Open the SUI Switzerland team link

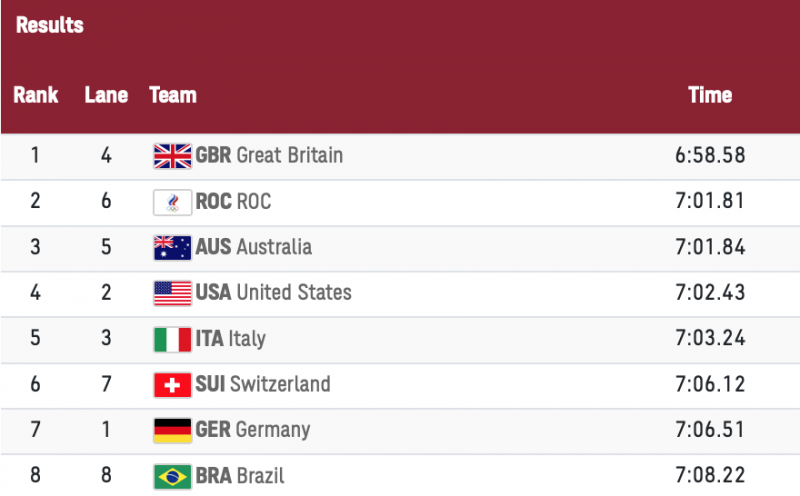(x=263, y=385)
